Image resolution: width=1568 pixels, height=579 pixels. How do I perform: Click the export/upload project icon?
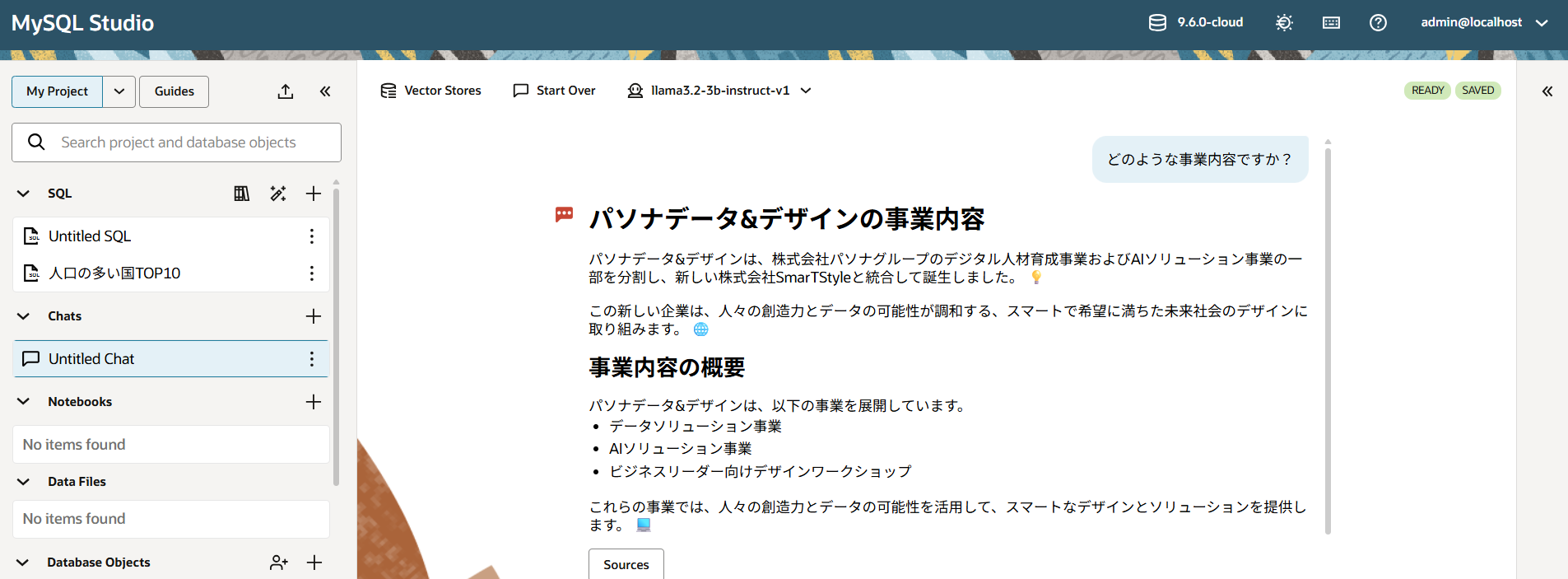[x=286, y=91]
